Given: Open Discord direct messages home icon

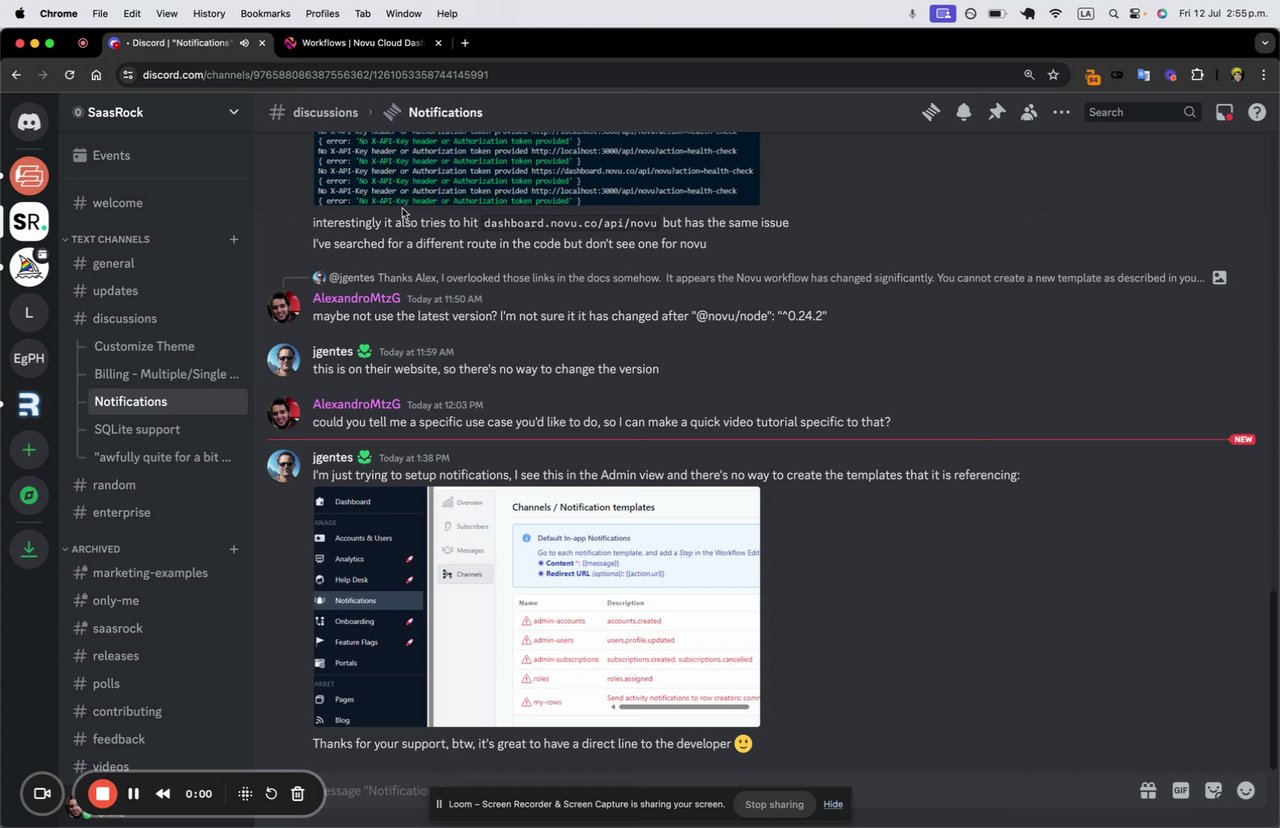Looking at the screenshot, I should [29, 122].
